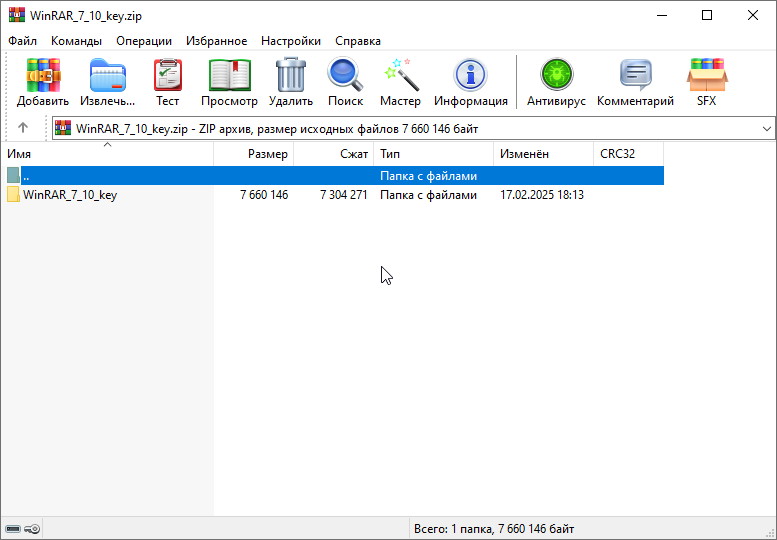Screen dimensions: 777x540
Task: Click the key password icon in status bar
Action: coord(32,529)
